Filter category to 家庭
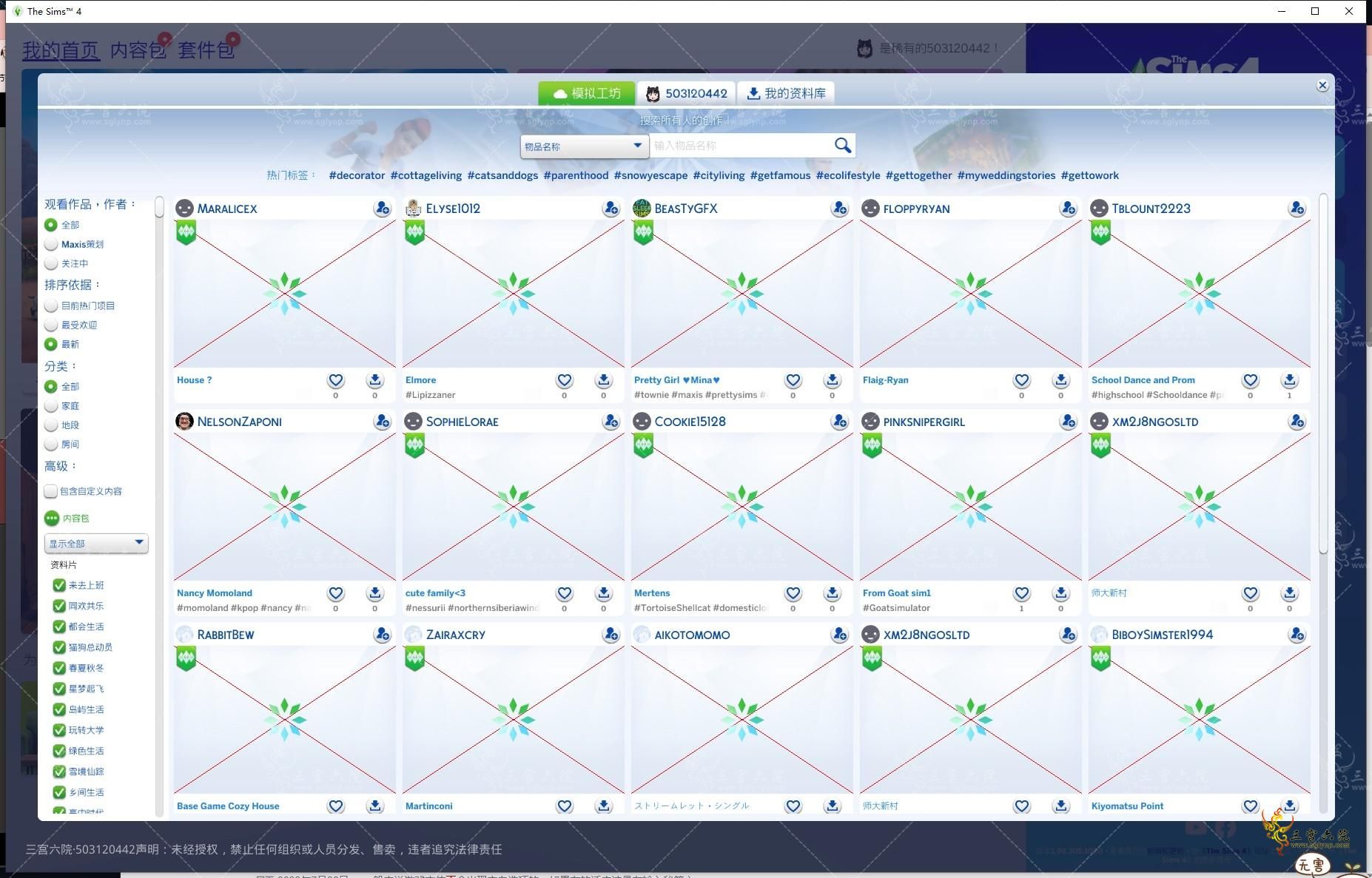 pyautogui.click(x=51, y=406)
